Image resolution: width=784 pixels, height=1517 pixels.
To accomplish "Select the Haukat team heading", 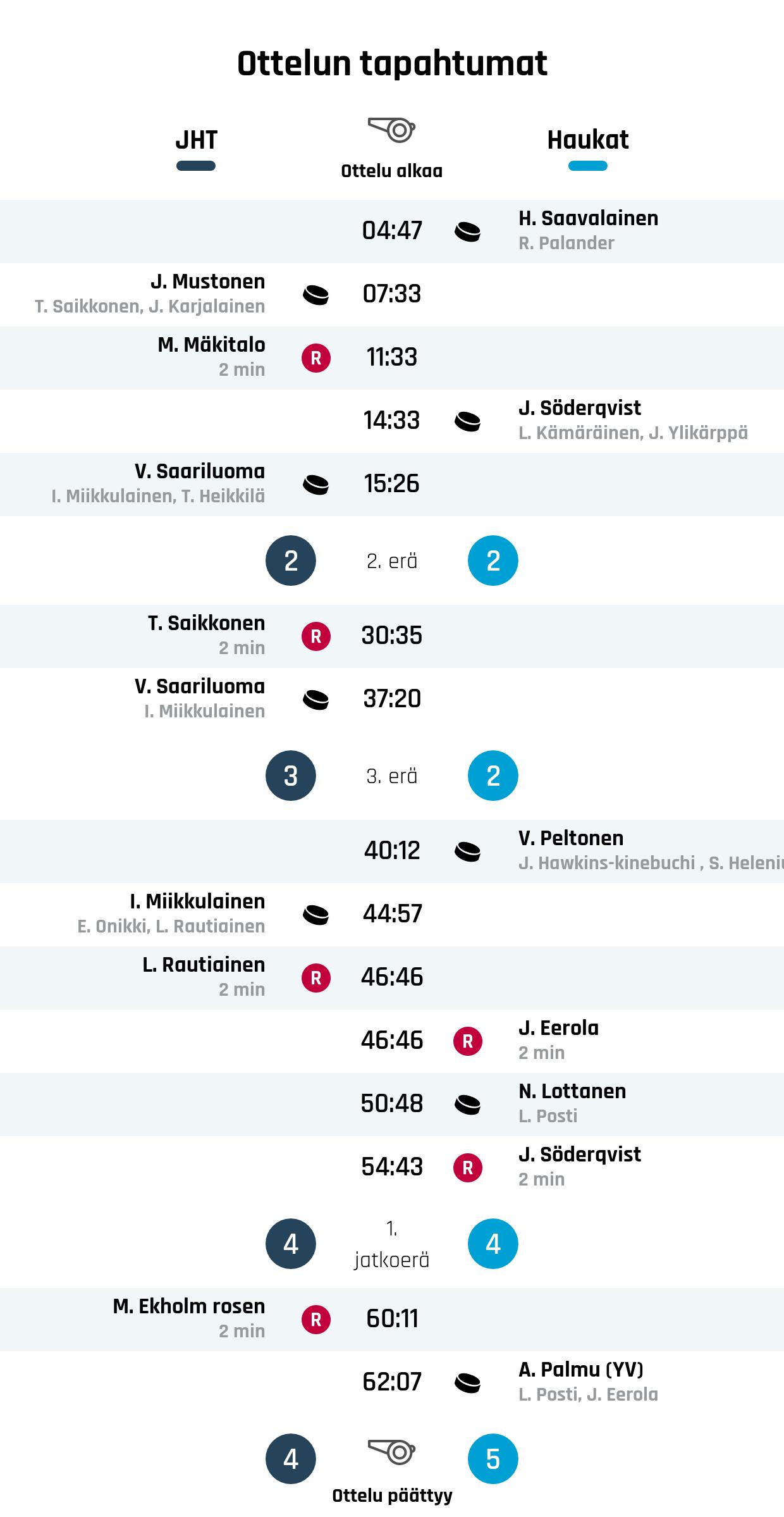I will coord(587,140).
